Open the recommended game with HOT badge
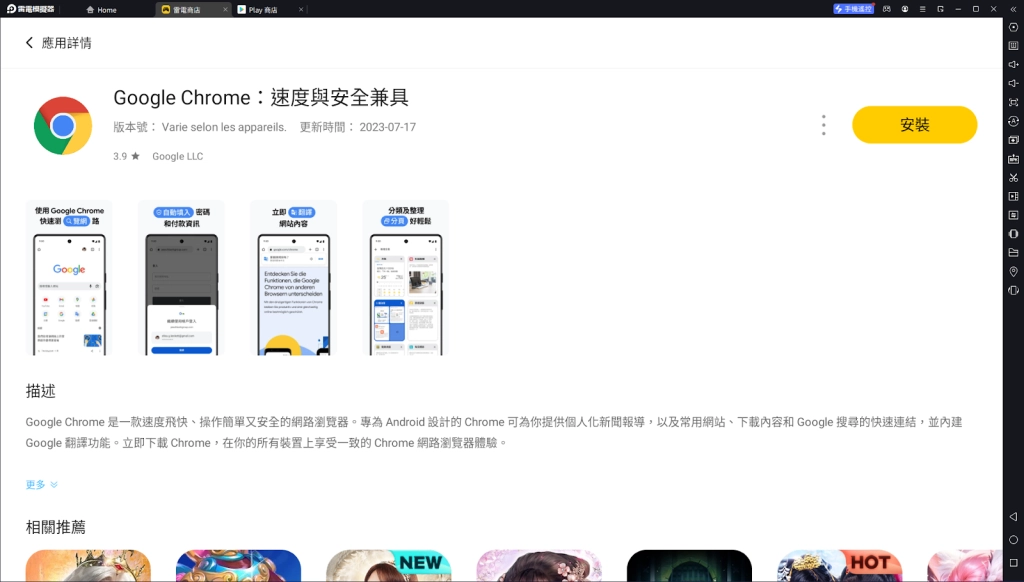This screenshot has height=582, width=1024. point(839,566)
